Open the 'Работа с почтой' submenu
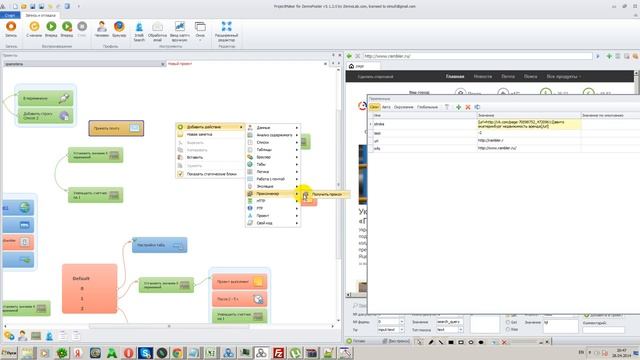The height and width of the screenshot is (360, 640). point(273,179)
